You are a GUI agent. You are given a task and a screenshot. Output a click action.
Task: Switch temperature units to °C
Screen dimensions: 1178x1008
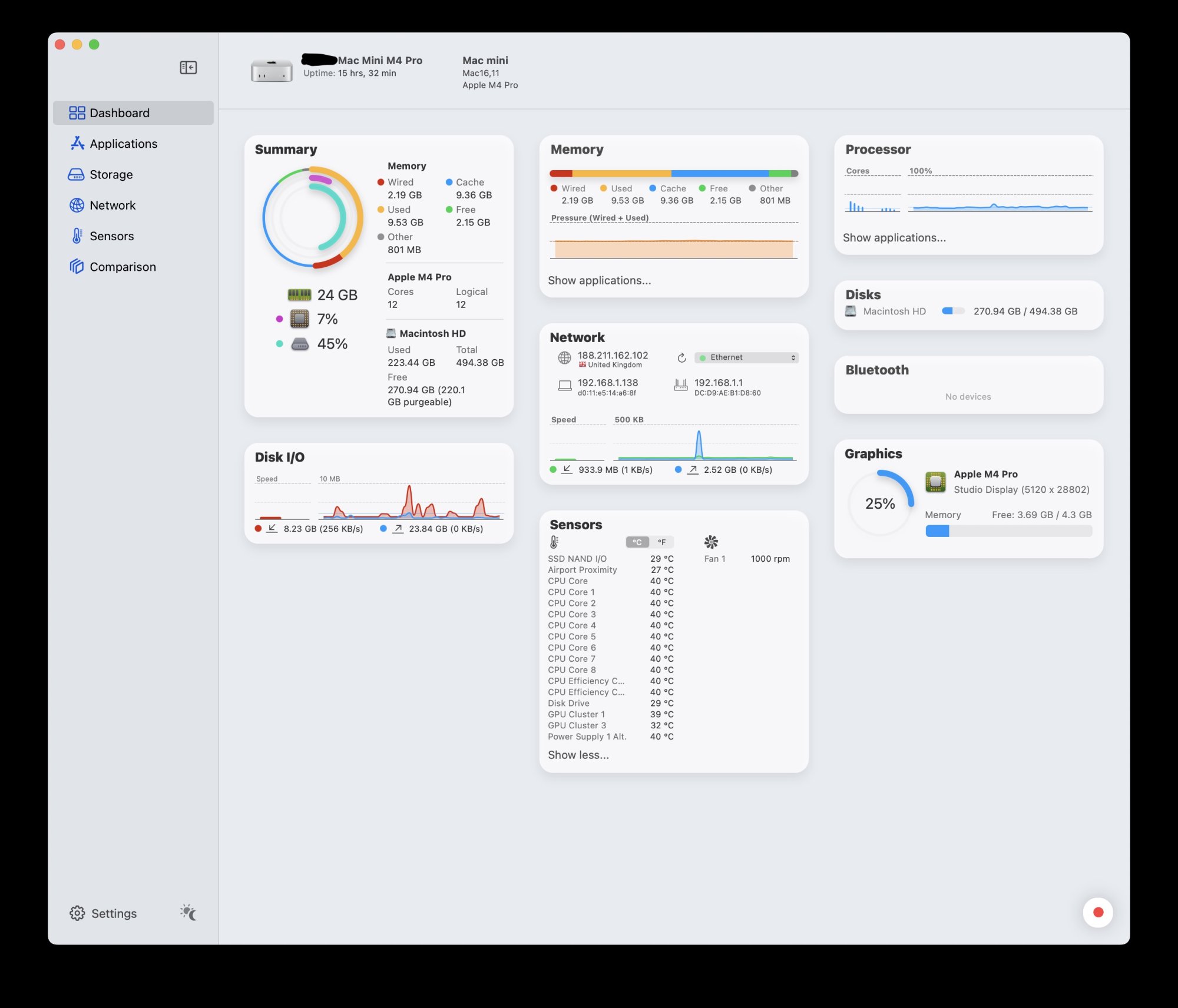[637, 542]
